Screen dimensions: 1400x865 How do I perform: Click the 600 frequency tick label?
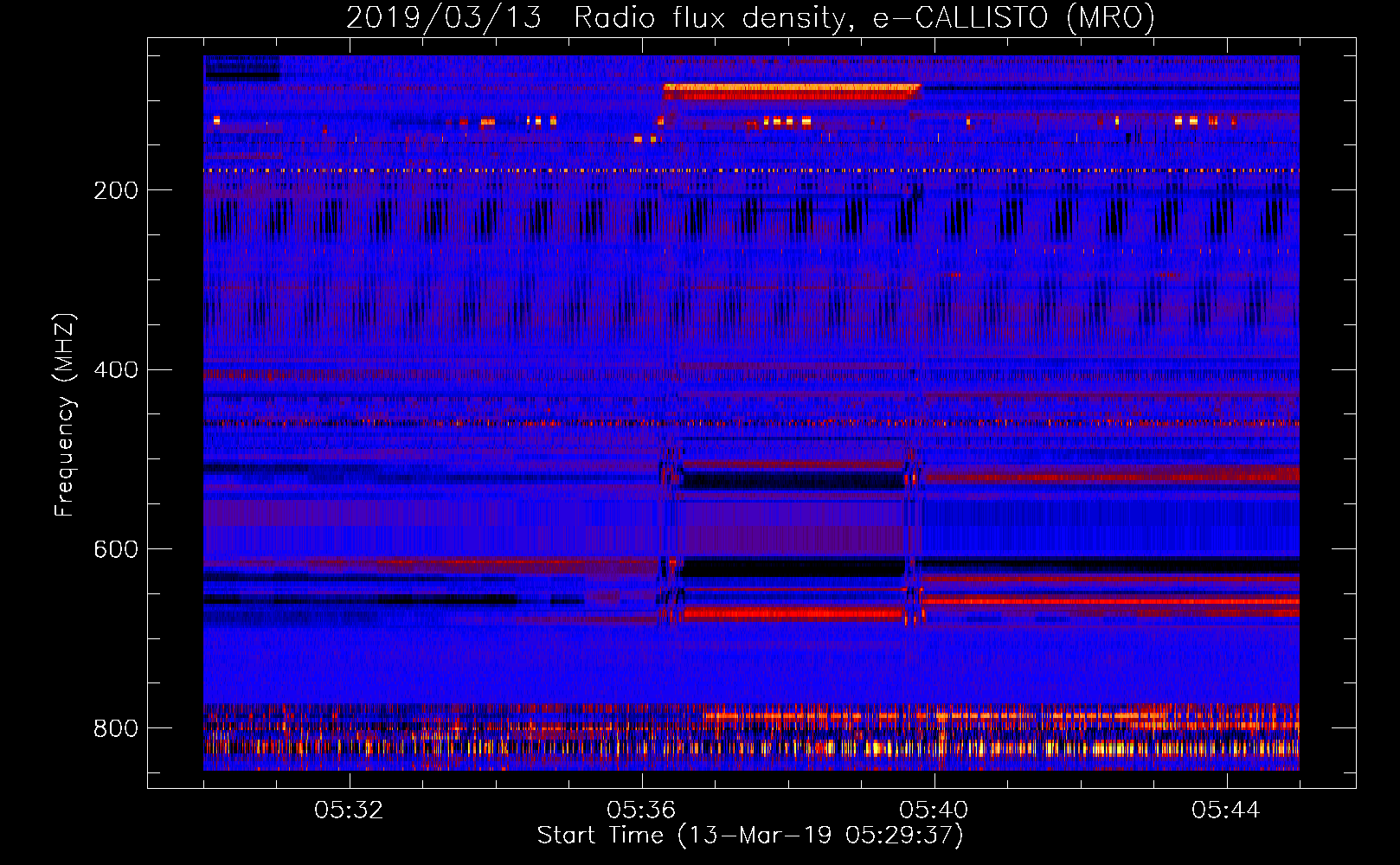(x=116, y=550)
